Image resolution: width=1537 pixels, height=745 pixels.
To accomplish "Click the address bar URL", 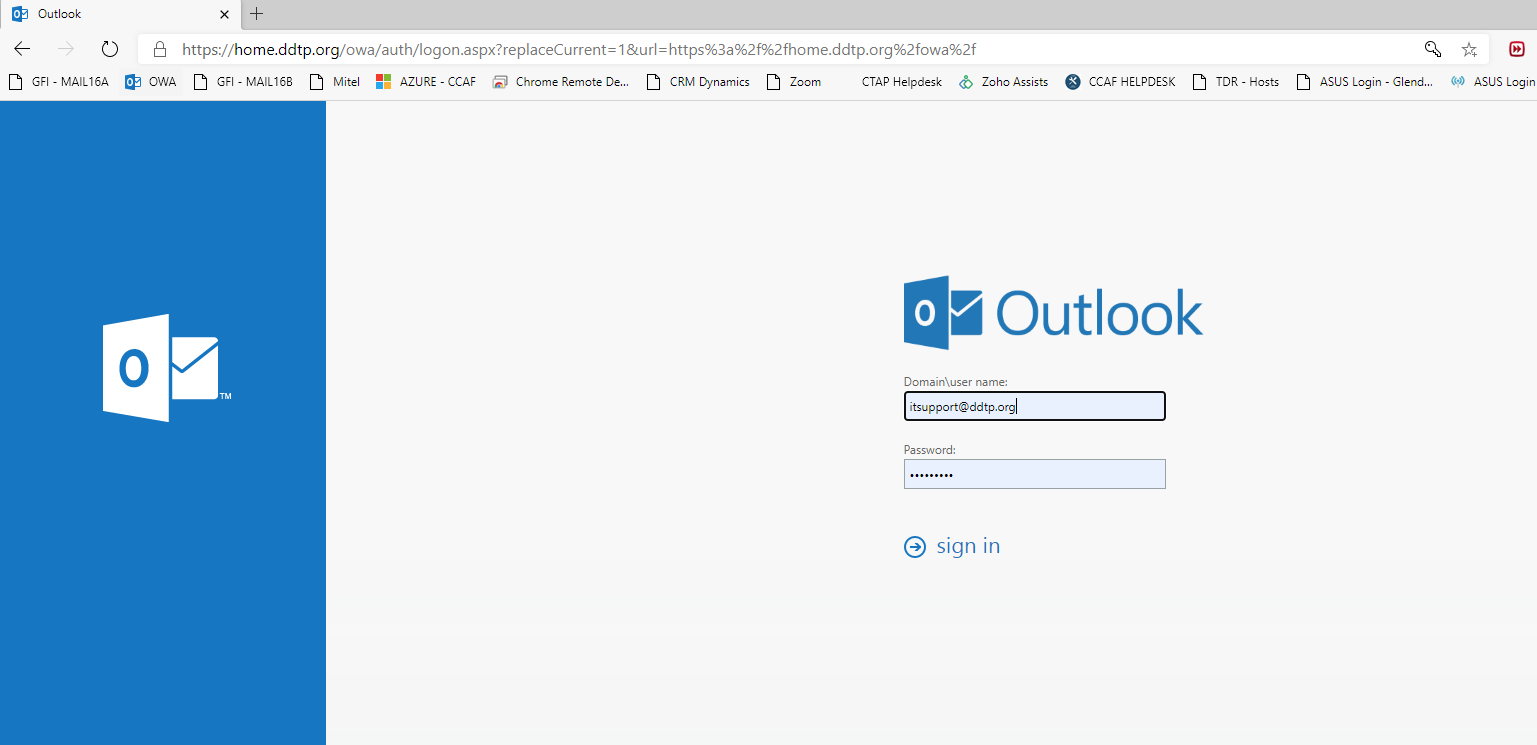I will (578, 49).
